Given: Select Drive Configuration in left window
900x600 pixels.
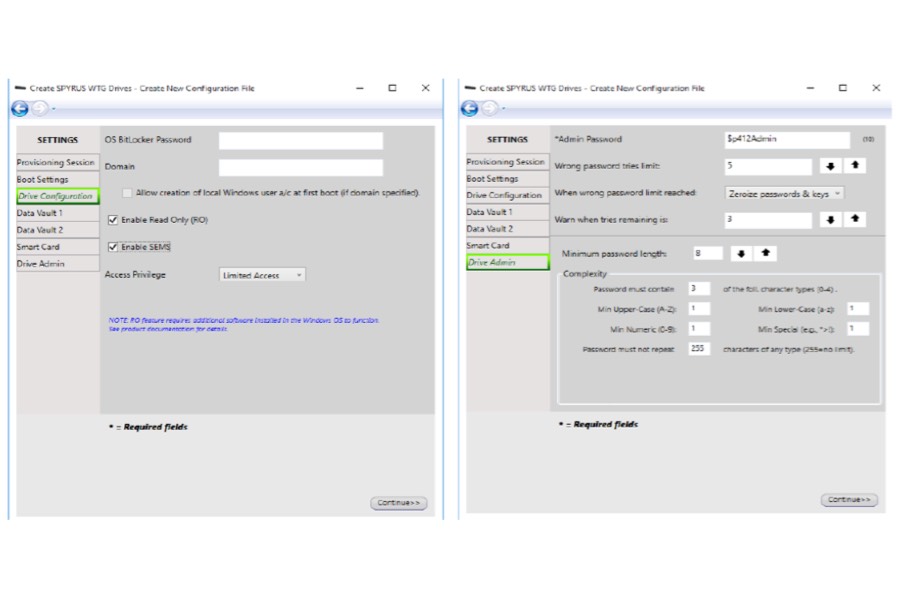Looking at the screenshot, I should point(57,196).
